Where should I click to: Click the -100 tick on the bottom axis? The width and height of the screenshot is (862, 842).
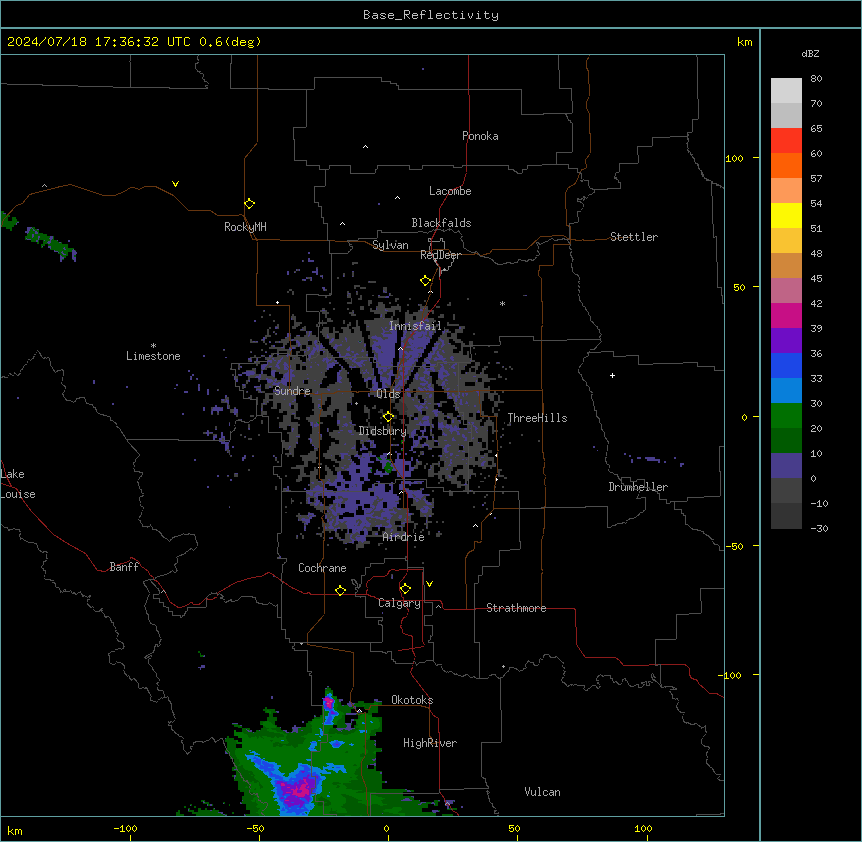126,829
